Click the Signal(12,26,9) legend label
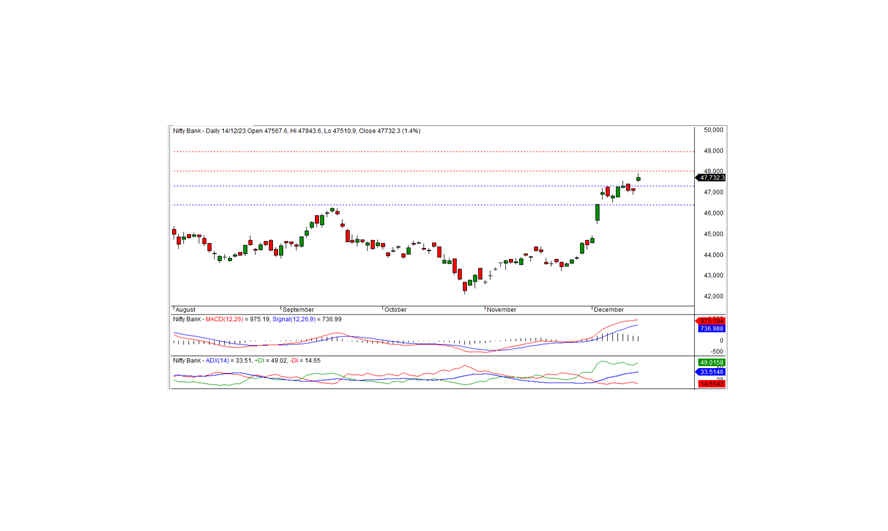Image resolution: width=888 pixels, height=531 pixels. click(293, 319)
